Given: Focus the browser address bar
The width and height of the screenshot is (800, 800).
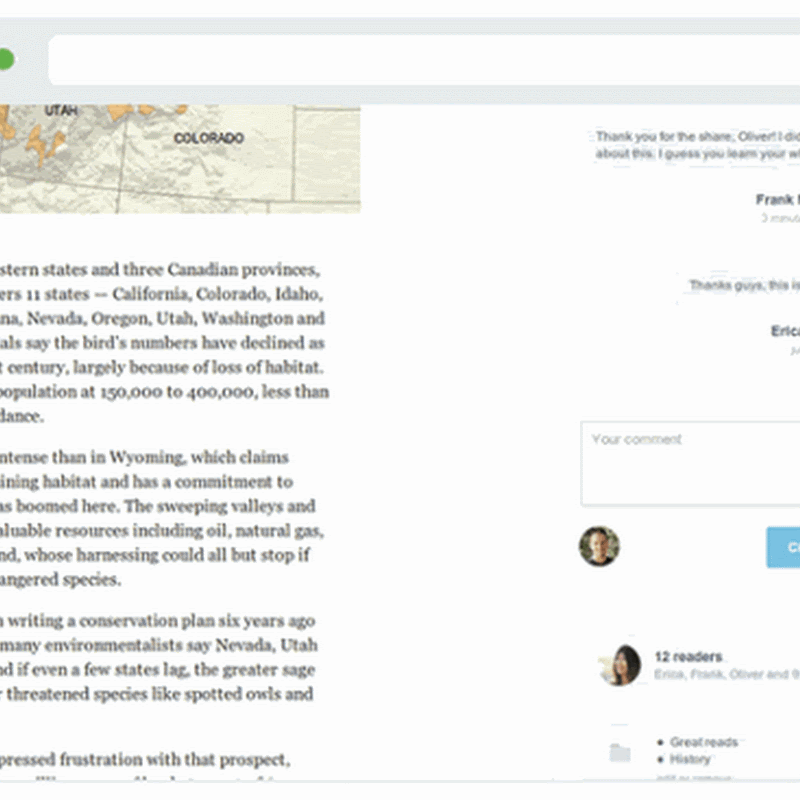Looking at the screenshot, I should pyautogui.click(x=420, y=62).
